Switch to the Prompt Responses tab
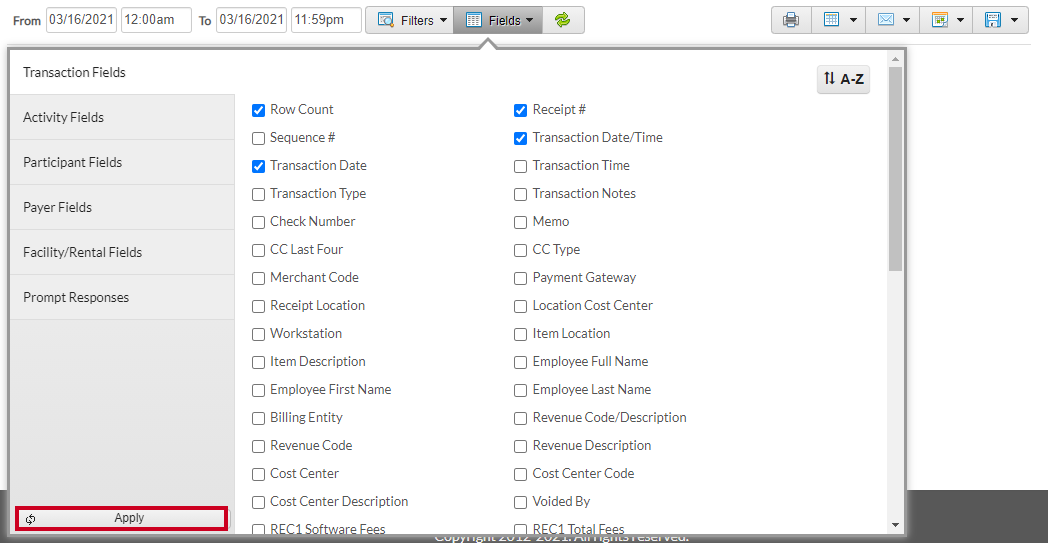Image resolution: width=1048 pixels, height=543 pixels. tap(122, 297)
